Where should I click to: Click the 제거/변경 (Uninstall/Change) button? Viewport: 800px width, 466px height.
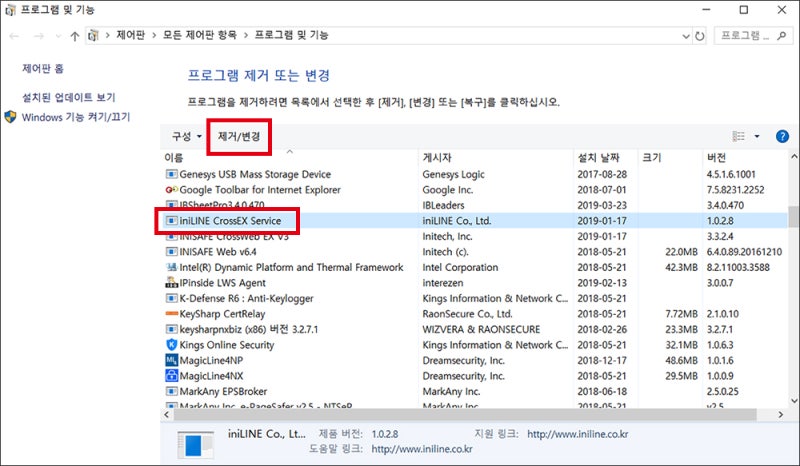239,136
